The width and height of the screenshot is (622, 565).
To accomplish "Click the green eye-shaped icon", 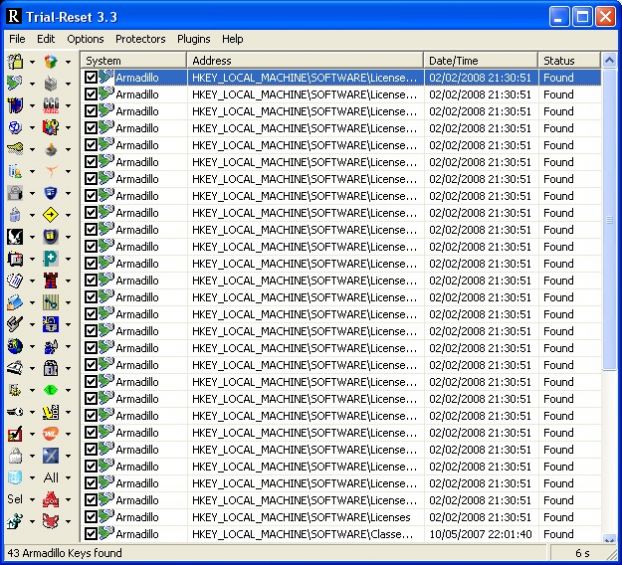I will pos(51,390).
